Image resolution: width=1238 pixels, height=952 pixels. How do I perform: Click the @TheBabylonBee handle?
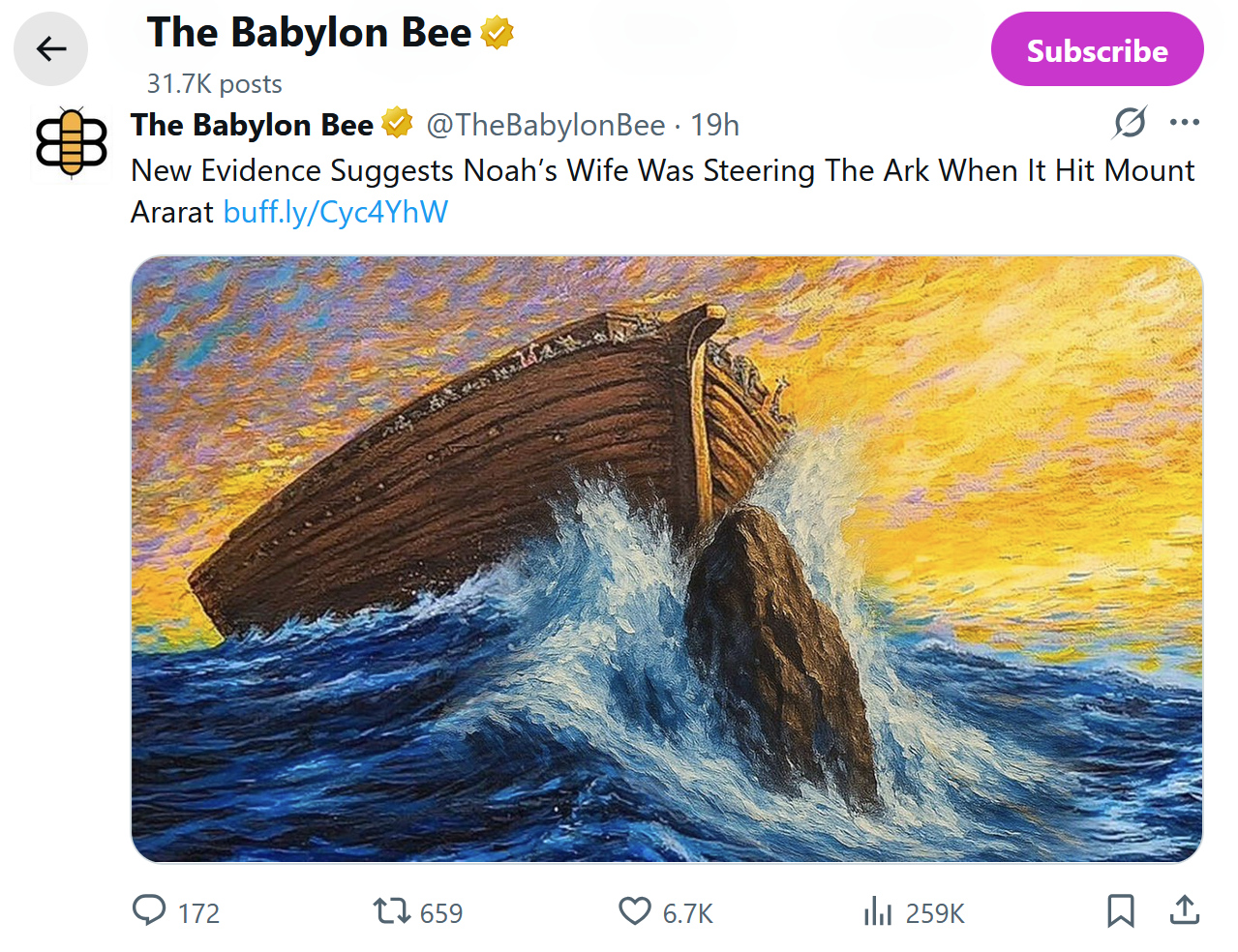(546, 125)
